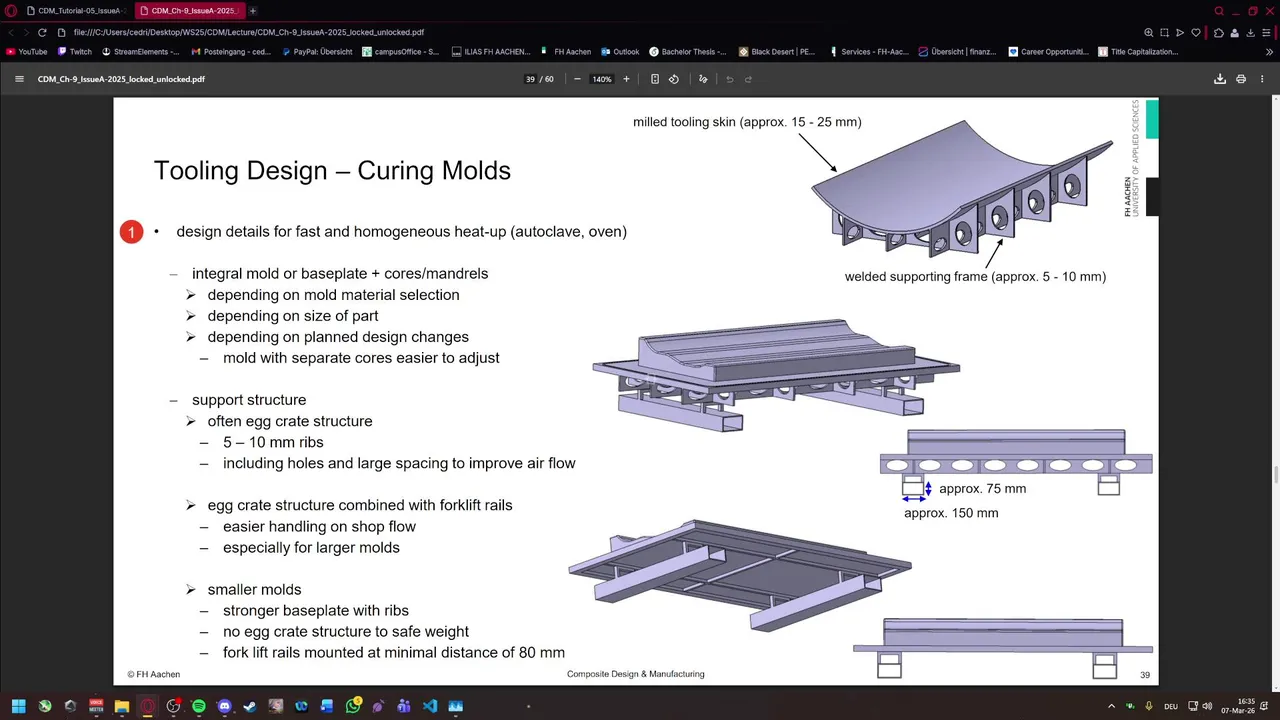
Task: Show hidden system tray icons chevron
Action: coord(1111,706)
